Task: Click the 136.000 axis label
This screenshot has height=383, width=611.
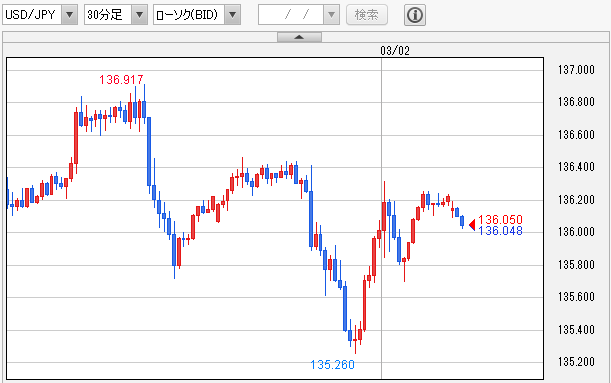Action: tap(576, 232)
